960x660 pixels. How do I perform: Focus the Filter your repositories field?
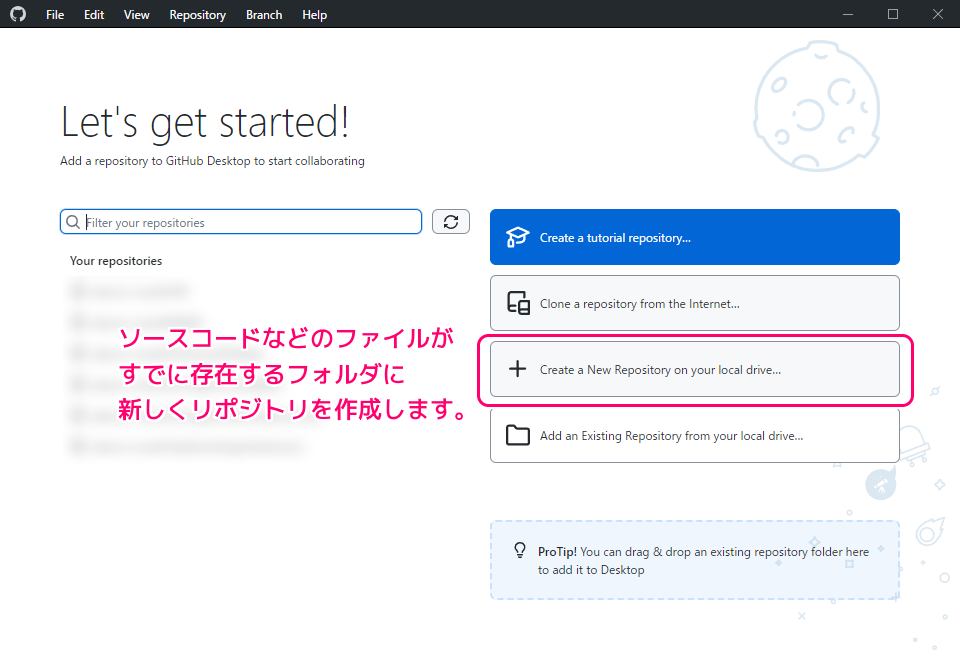click(x=241, y=222)
